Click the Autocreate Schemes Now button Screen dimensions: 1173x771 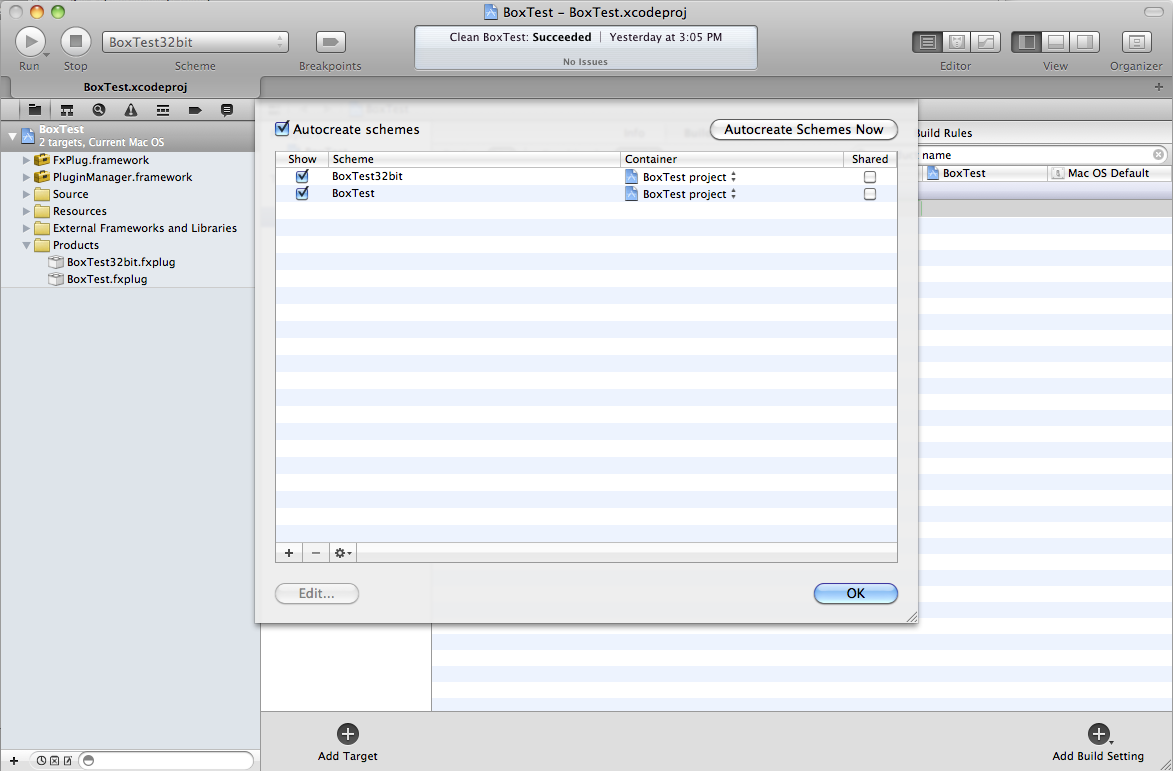click(x=803, y=130)
